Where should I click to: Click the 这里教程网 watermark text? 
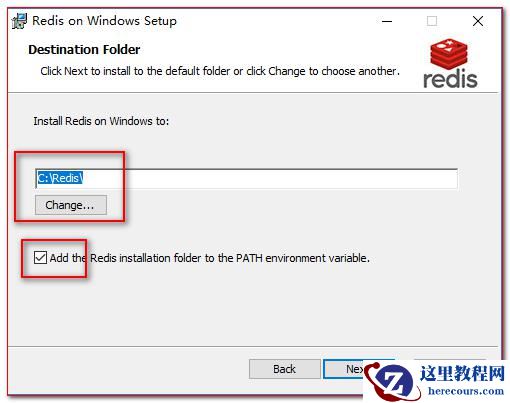pyautogui.click(x=462, y=373)
